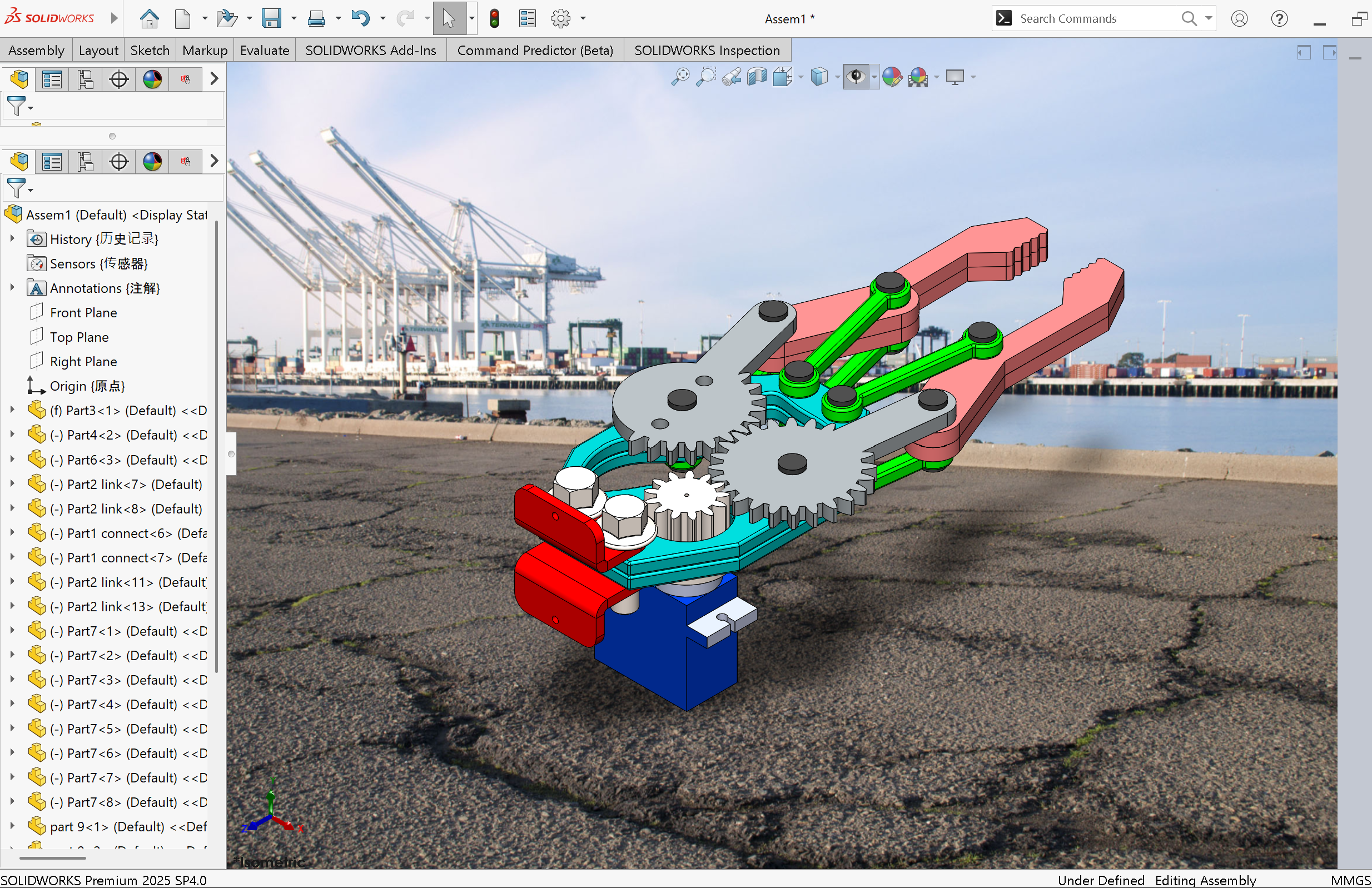Expand the Part6<3> component node
The image size is (1372, 888).
tap(12, 458)
